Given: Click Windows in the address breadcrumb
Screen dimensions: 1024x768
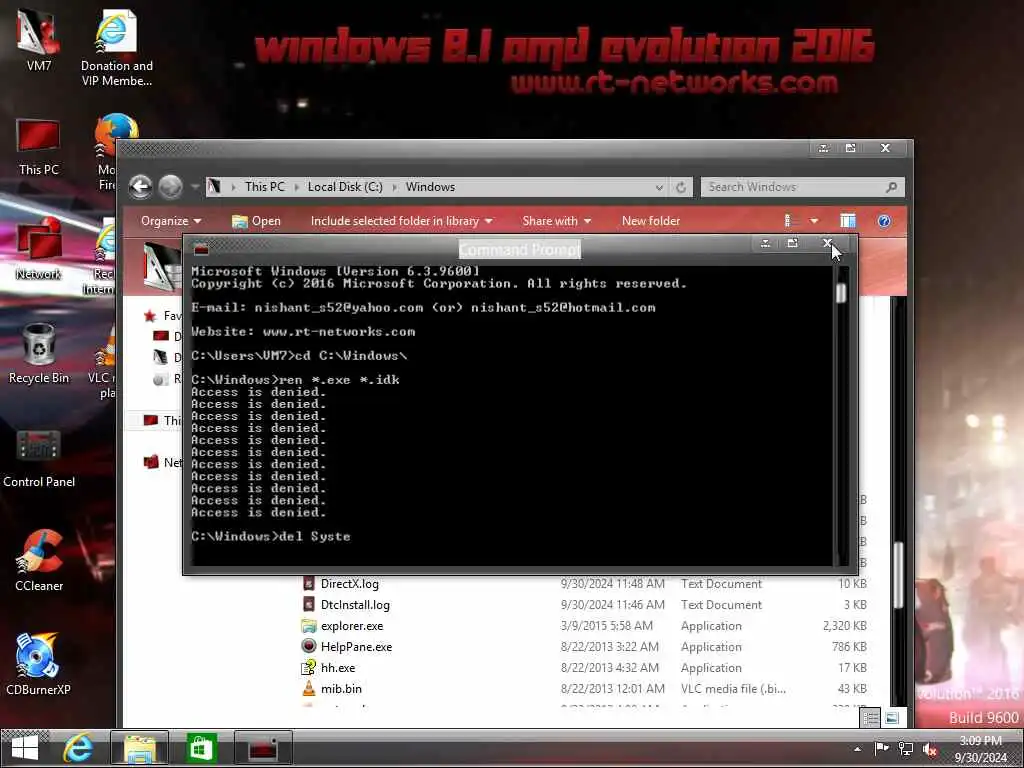Looking at the screenshot, I should point(430,187).
